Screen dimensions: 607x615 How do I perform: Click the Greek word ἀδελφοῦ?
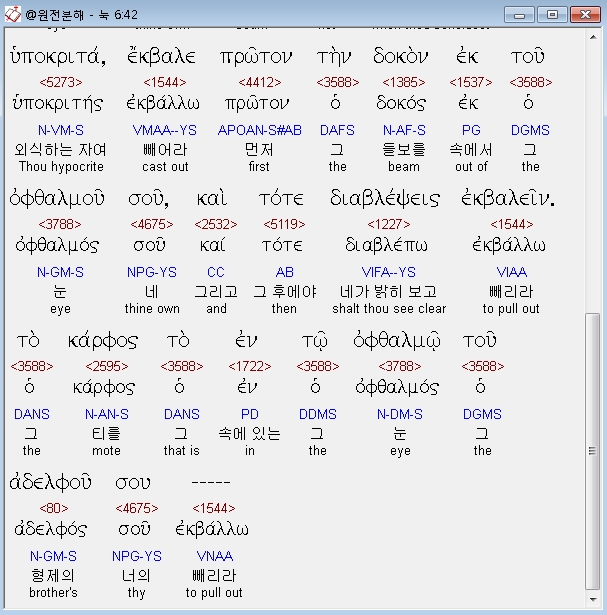click(x=50, y=482)
